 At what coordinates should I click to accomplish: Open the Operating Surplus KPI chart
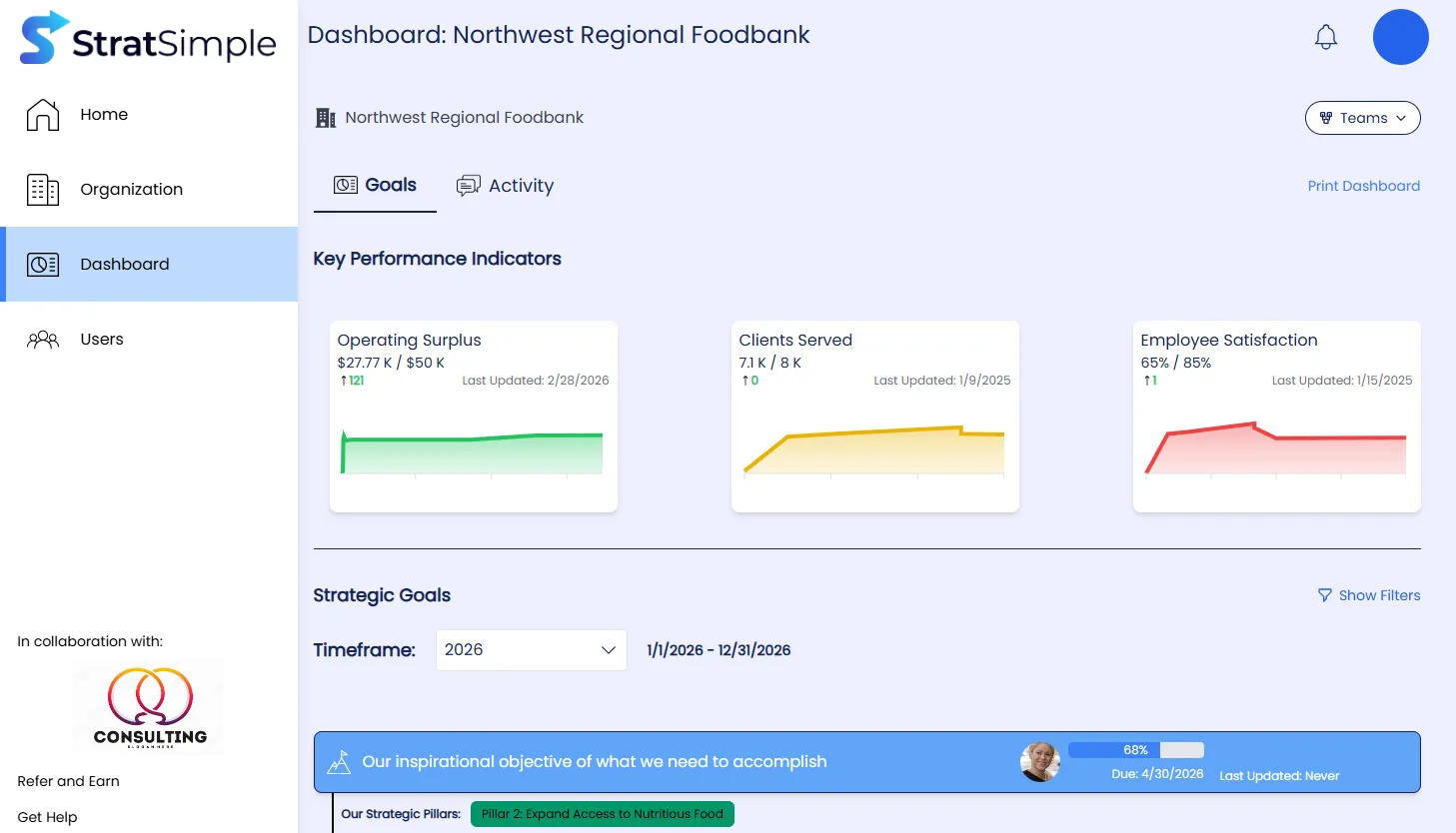click(x=474, y=453)
